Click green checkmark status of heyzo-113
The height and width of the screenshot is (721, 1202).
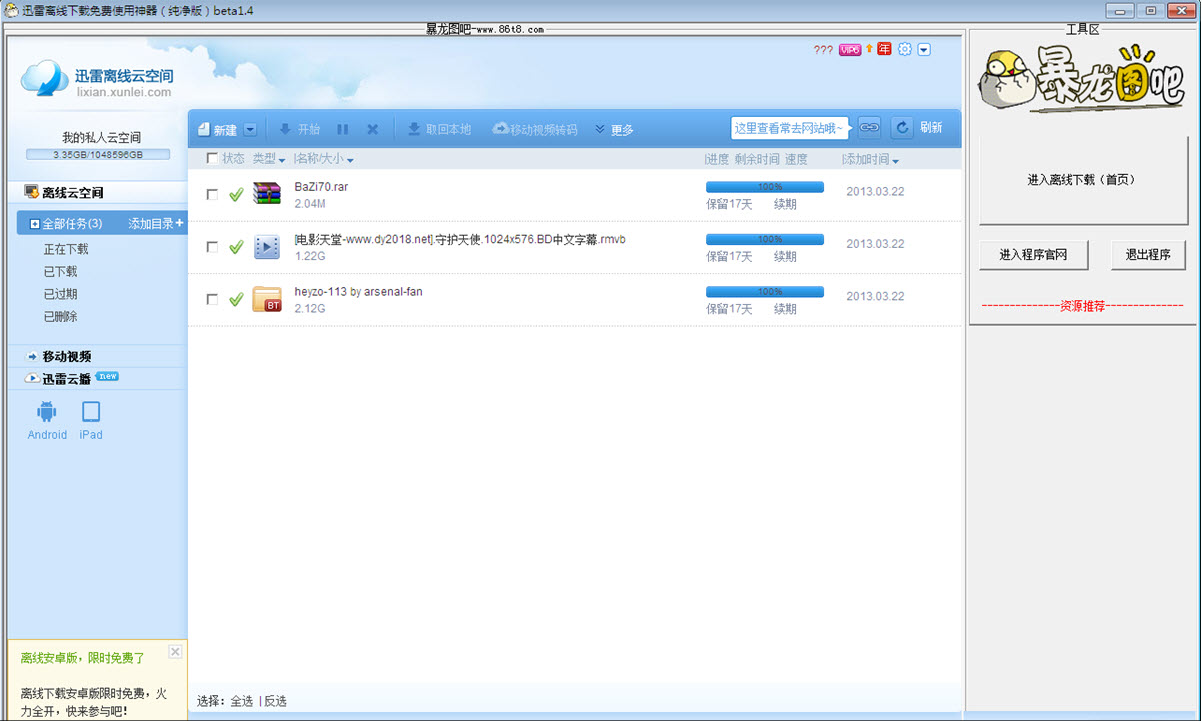coord(236,298)
